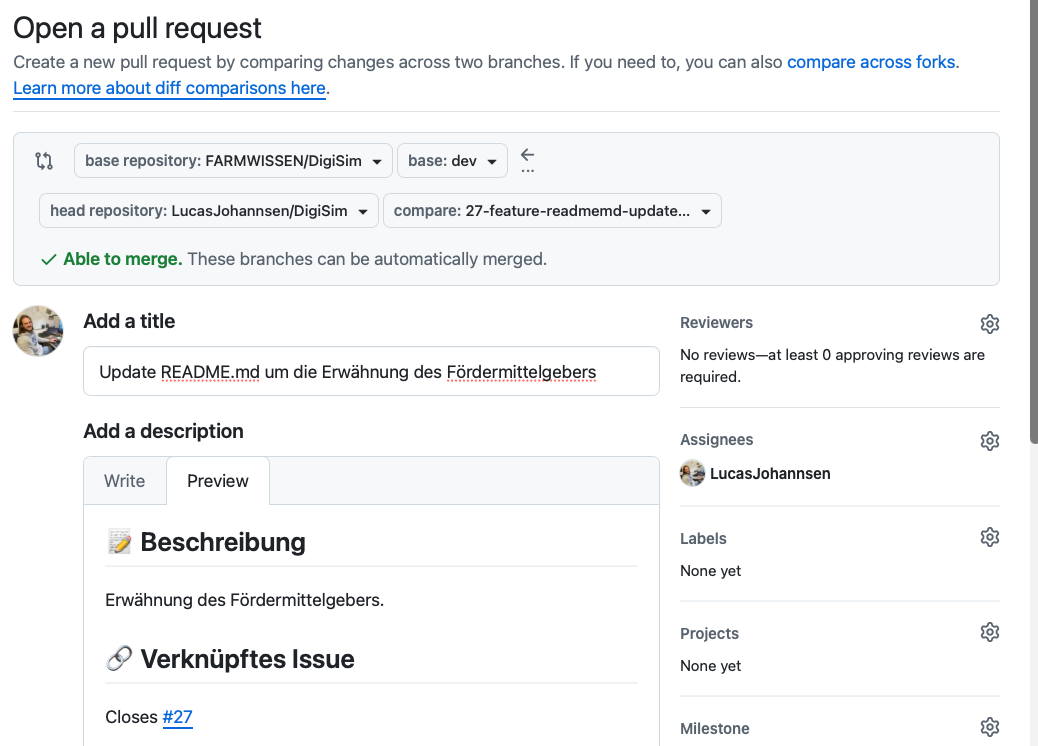
Task: Open the compare branch dropdown
Action: (x=551, y=211)
